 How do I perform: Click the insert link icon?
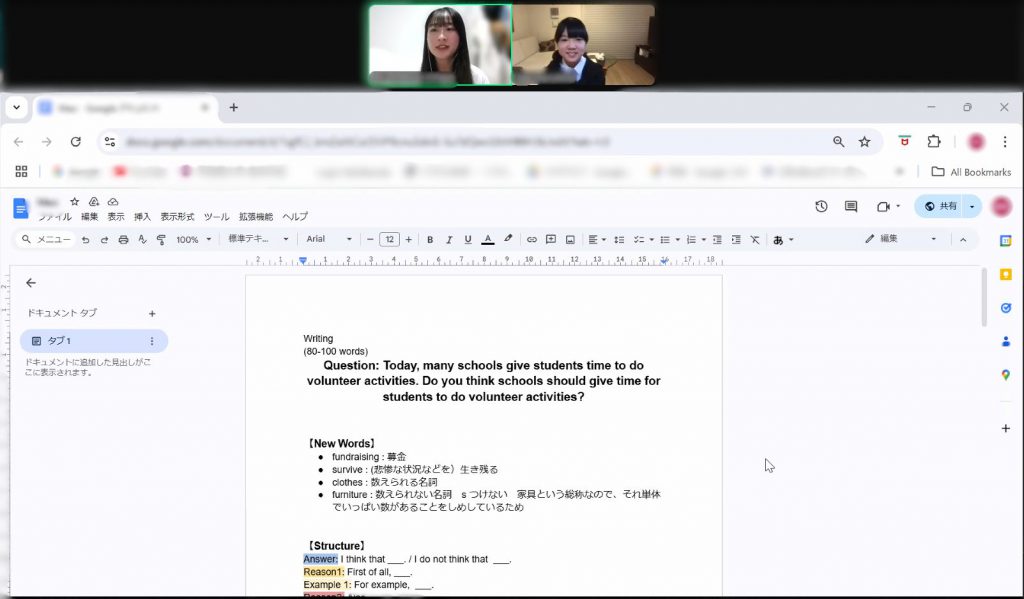532,240
